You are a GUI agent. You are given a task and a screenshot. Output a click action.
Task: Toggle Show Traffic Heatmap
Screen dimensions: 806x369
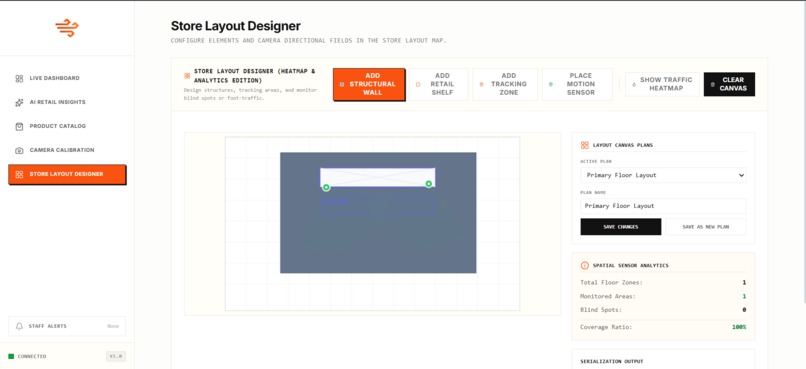click(x=662, y=84)
